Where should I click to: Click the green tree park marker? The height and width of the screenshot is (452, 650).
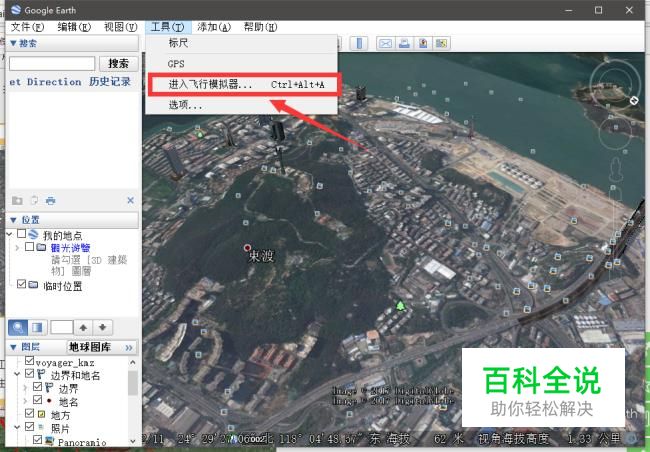[400, 306]
